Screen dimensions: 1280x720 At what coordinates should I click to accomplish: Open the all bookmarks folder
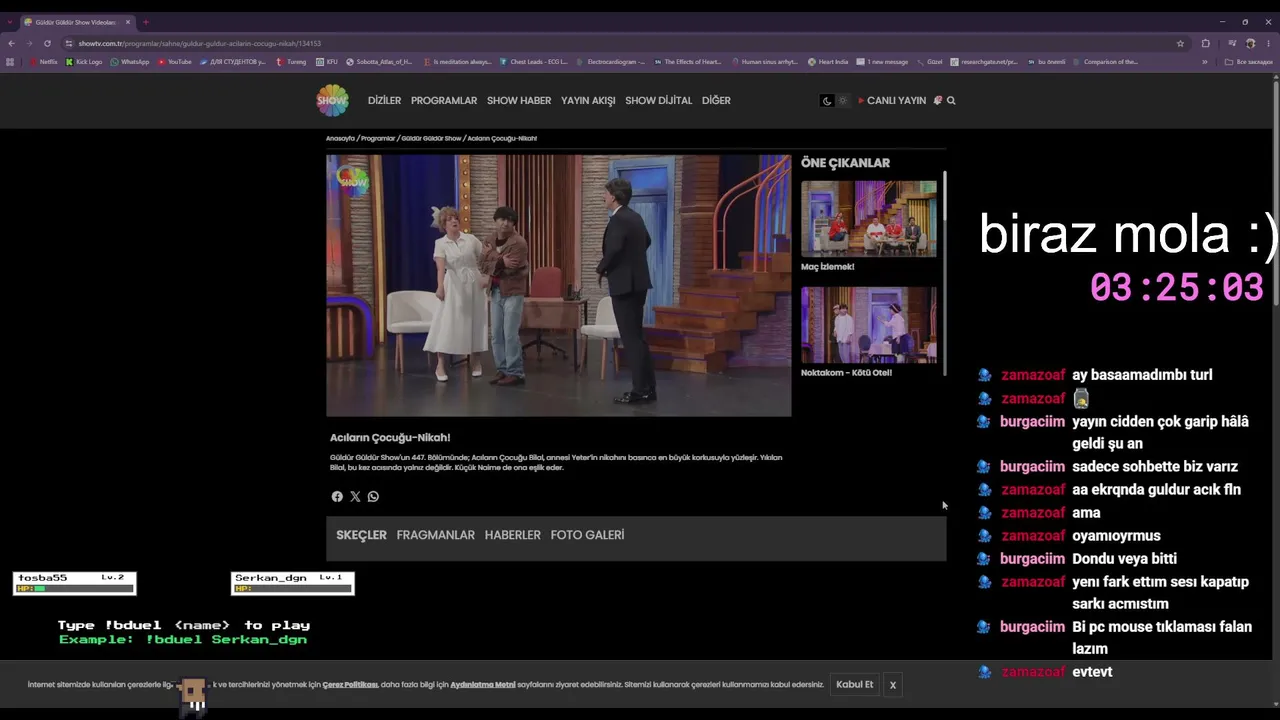(x=1249, y=62)
